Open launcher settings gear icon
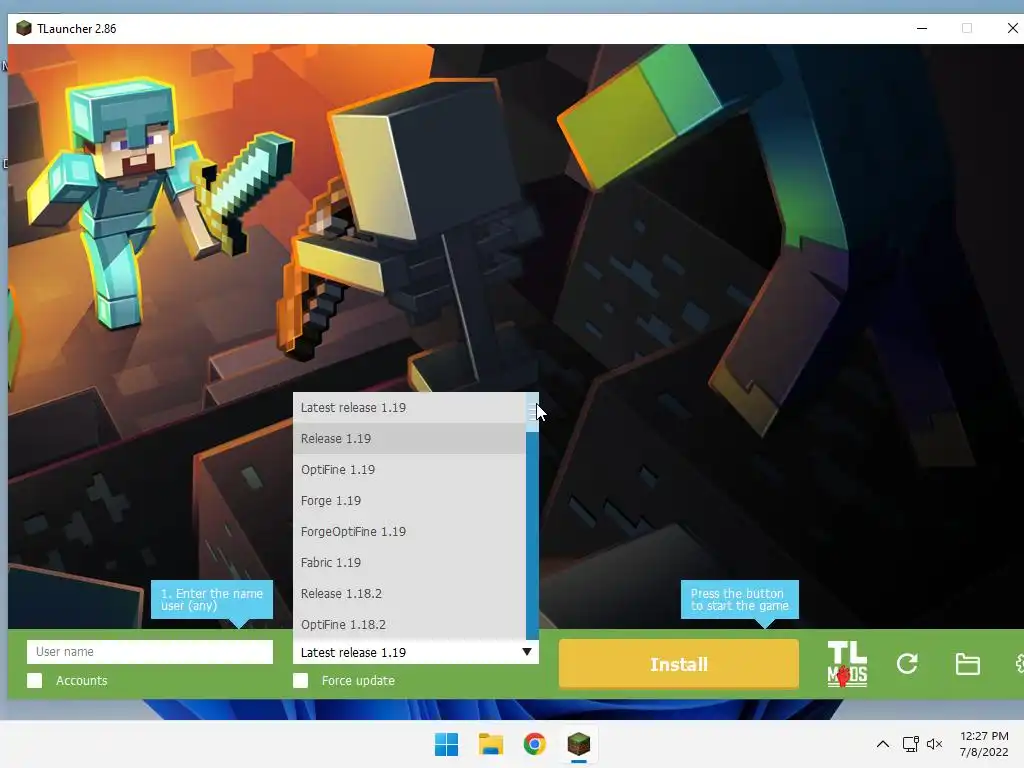Screen dimensions: 1024x768 [1019, 664]
